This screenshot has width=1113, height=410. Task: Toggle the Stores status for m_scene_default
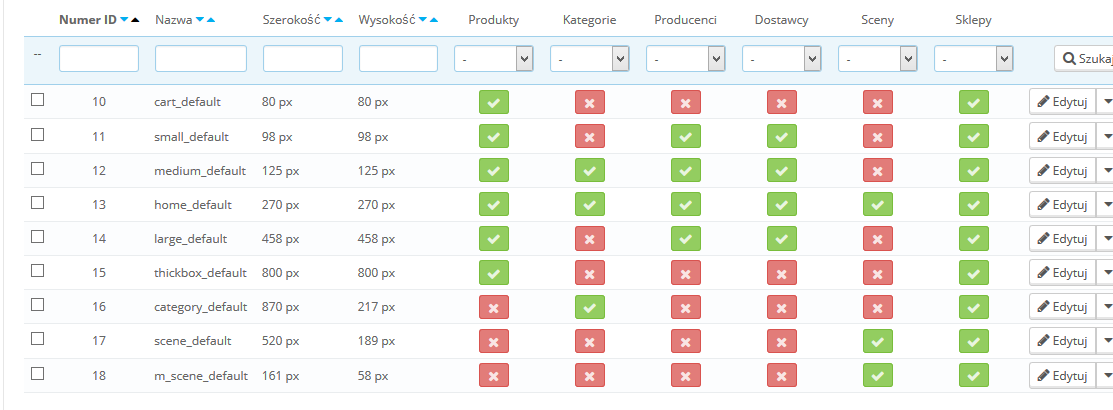click(974, 375)
